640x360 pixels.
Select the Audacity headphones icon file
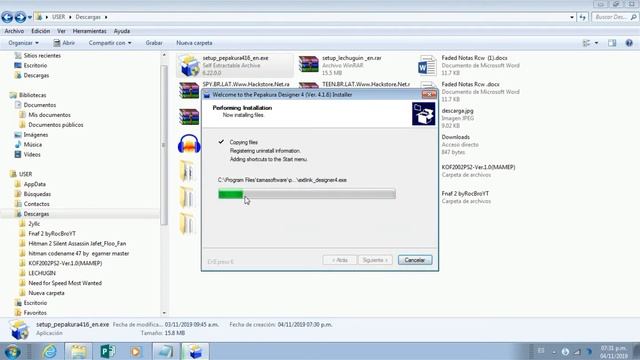(x=189, y=144)
